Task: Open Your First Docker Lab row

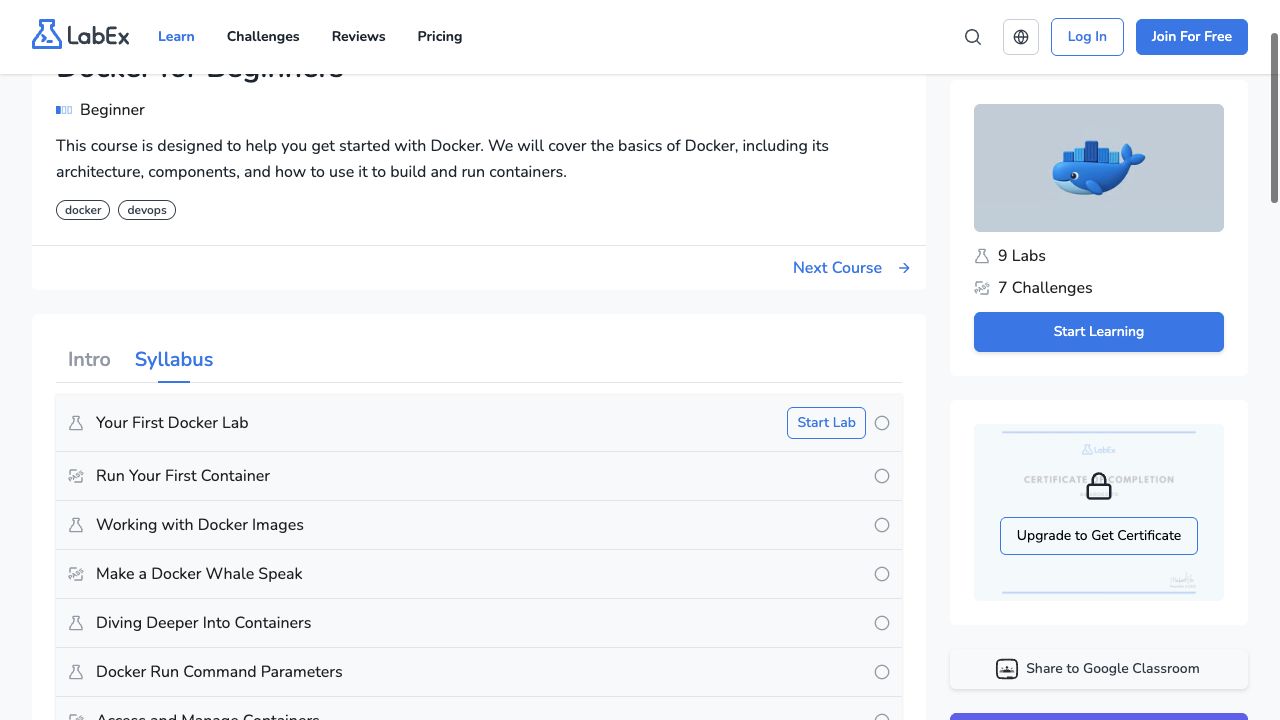Action: coord(479,423)
